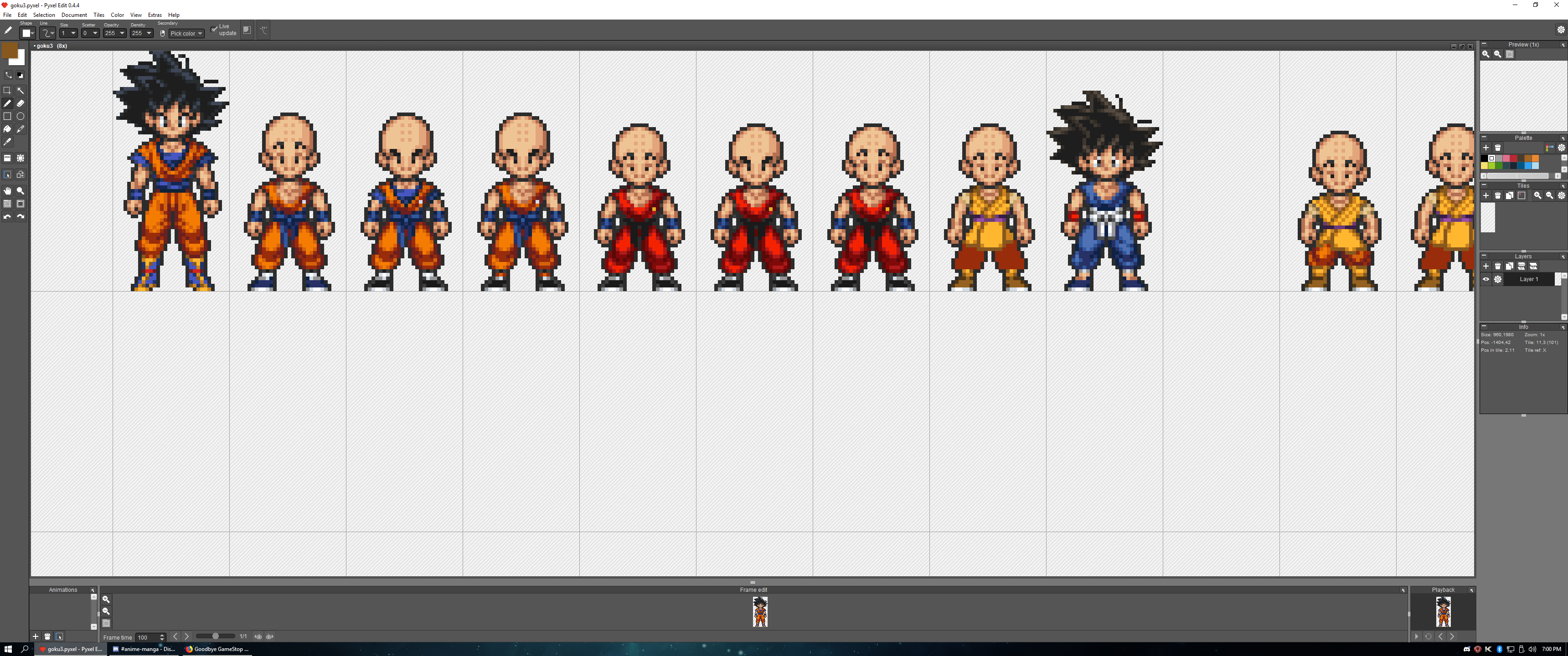Toggle the Live update checkbox
Viewport: 1568px width, 656px height.
(x=214, y=29)
